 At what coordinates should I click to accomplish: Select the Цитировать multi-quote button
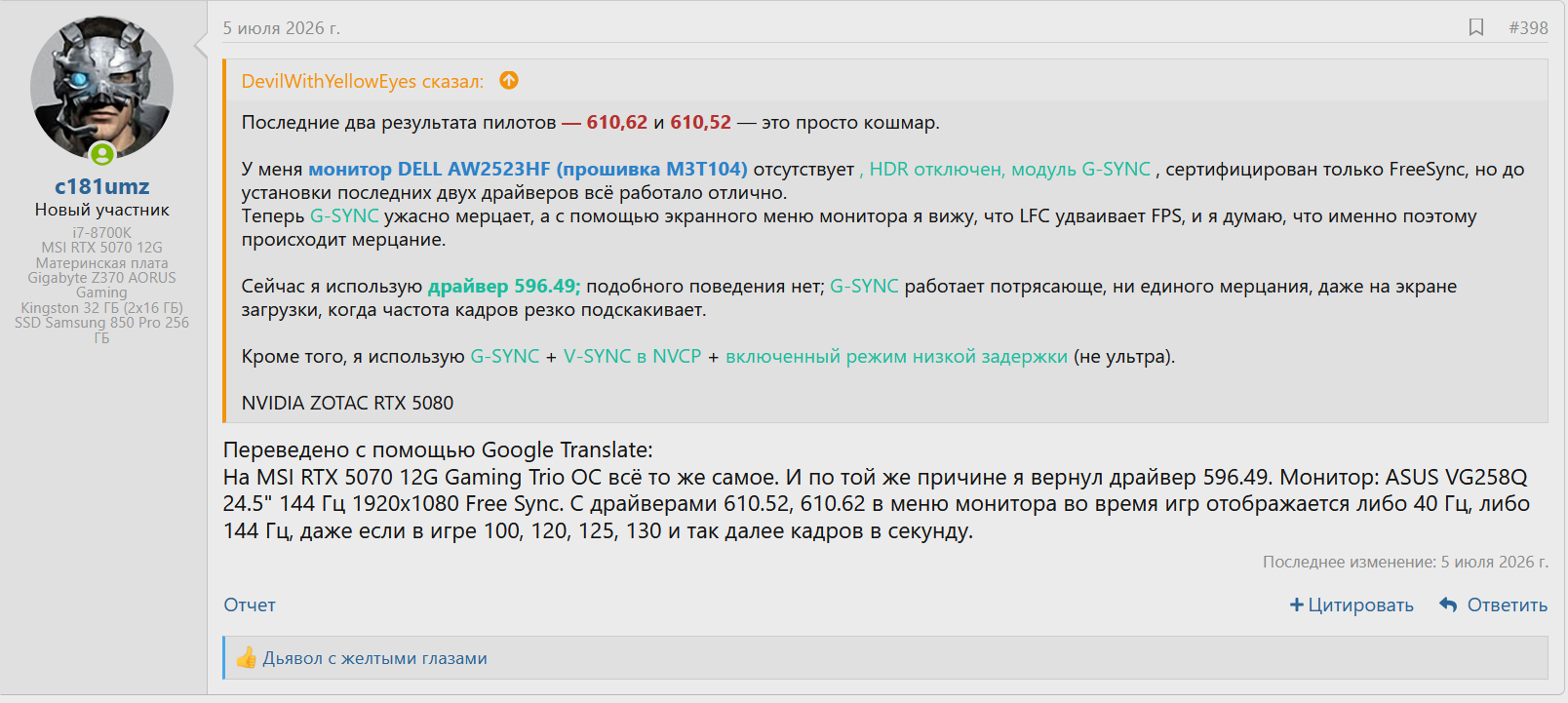(1352, 605)
